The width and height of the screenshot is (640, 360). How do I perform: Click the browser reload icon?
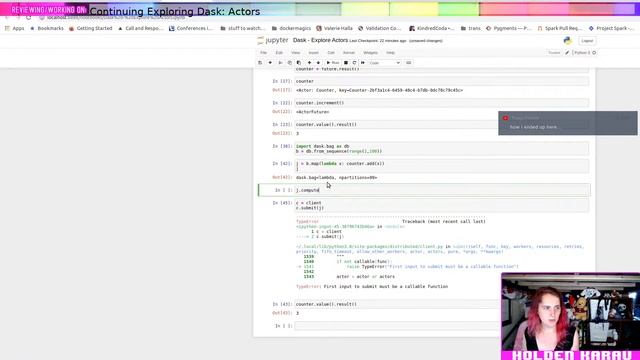pos(28,18)
